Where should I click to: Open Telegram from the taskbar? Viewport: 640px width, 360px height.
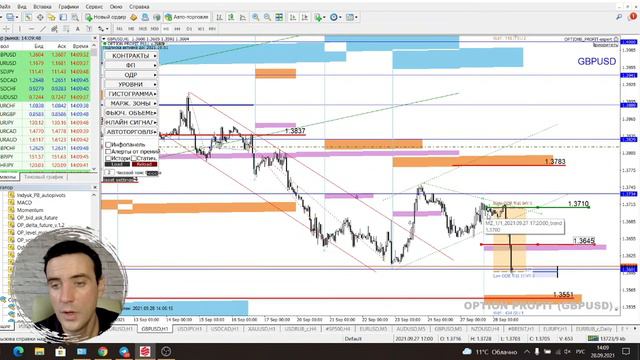point(124,351)
